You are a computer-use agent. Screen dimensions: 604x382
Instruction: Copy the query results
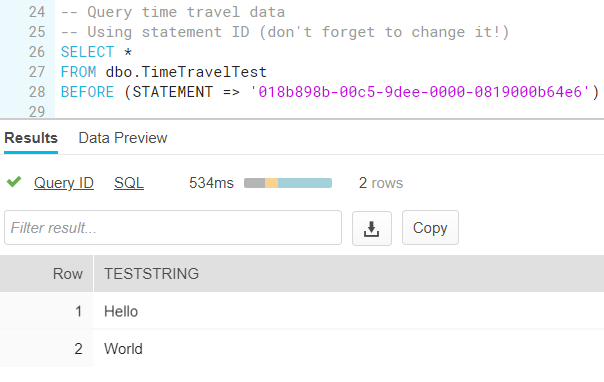click(x=430, y=228)
